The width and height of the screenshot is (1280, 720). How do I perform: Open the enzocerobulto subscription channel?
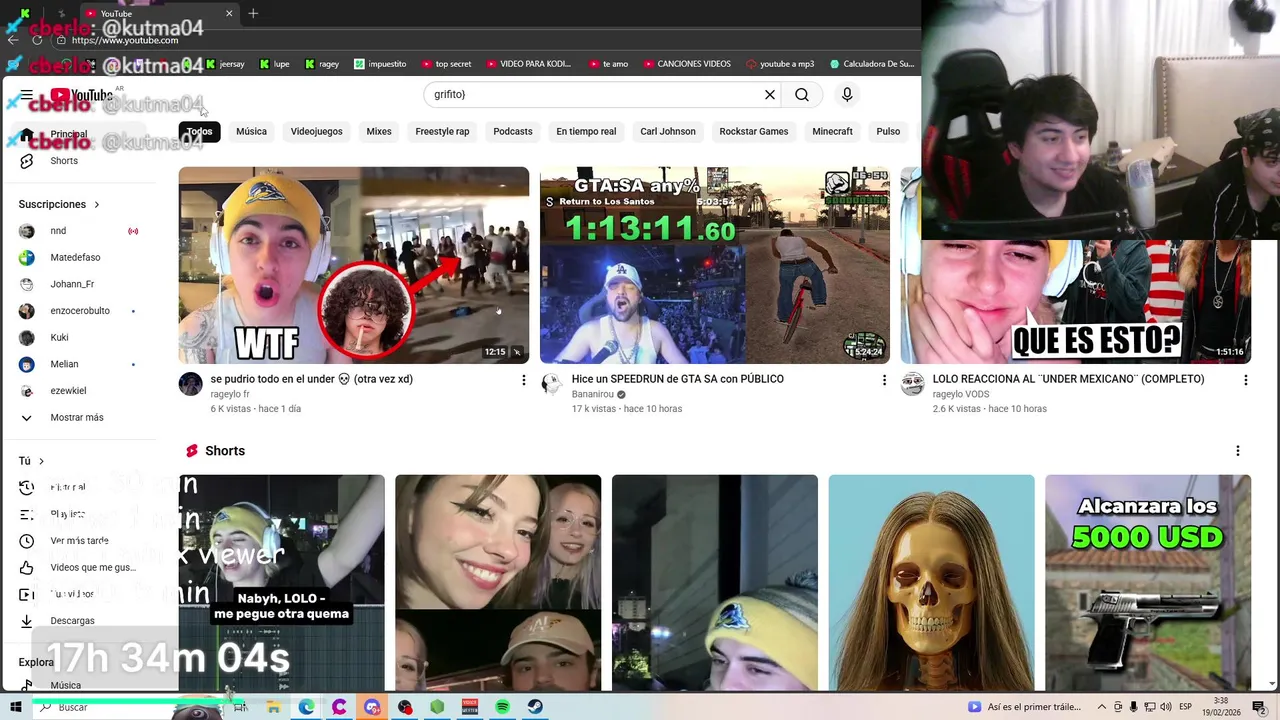click(80, 311)
